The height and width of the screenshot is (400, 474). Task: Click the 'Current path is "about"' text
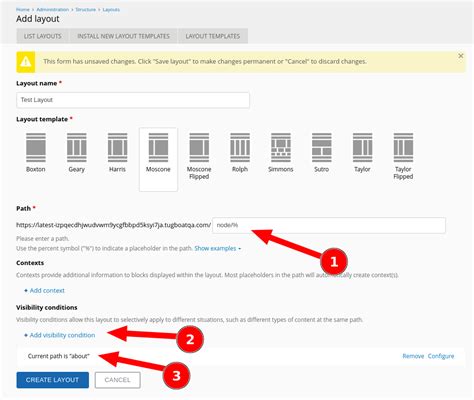pos(59,356)
